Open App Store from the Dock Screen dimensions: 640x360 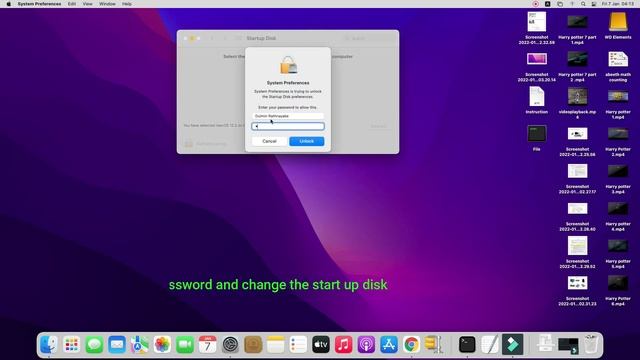click(389, 345)
